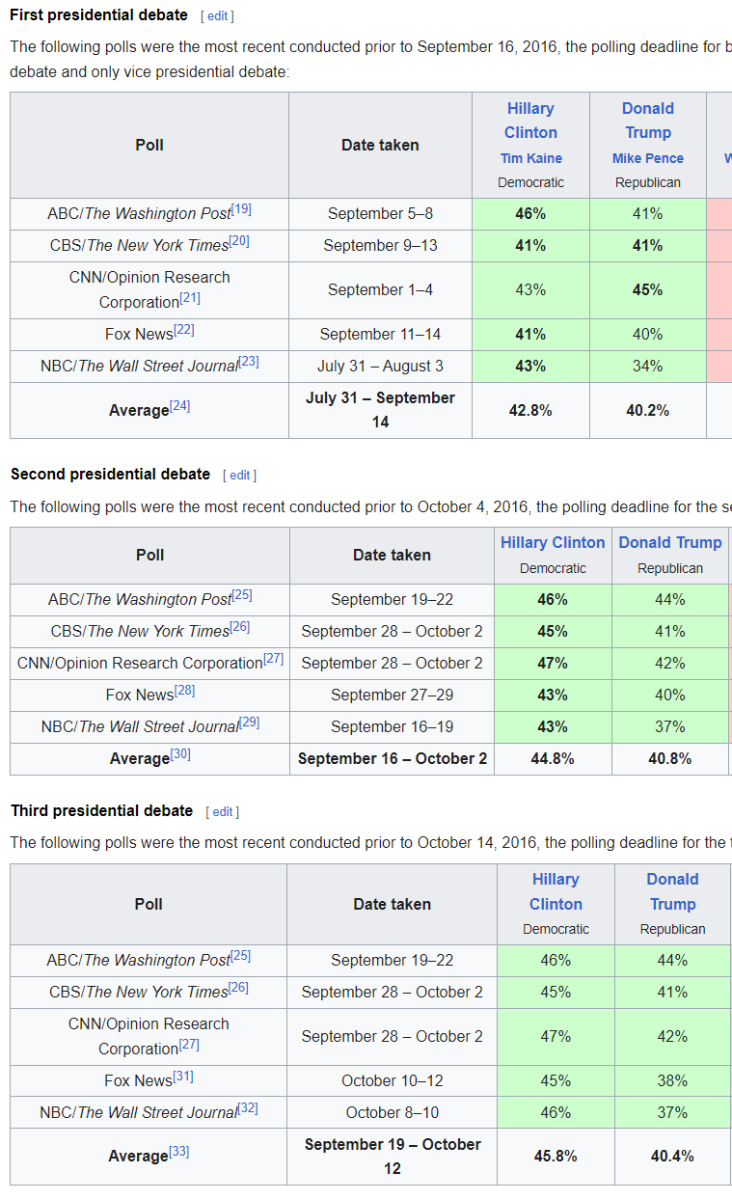Open citation 22 beside Fox News

click(183, 330)
